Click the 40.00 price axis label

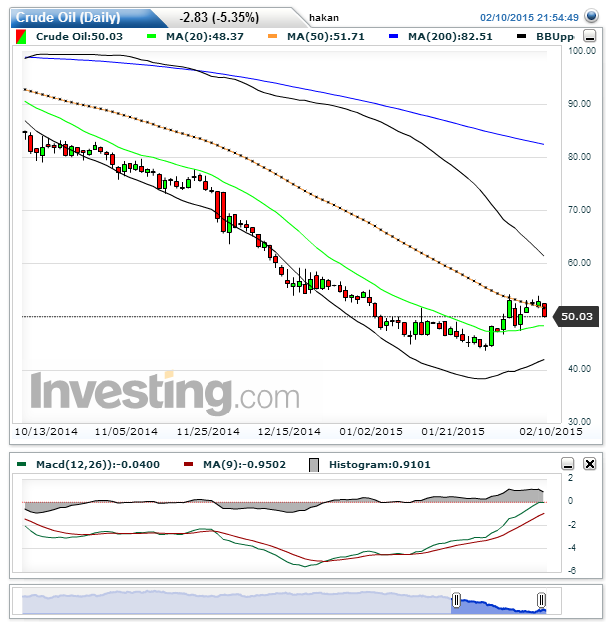pyautogui.click(x=579, y=369)
